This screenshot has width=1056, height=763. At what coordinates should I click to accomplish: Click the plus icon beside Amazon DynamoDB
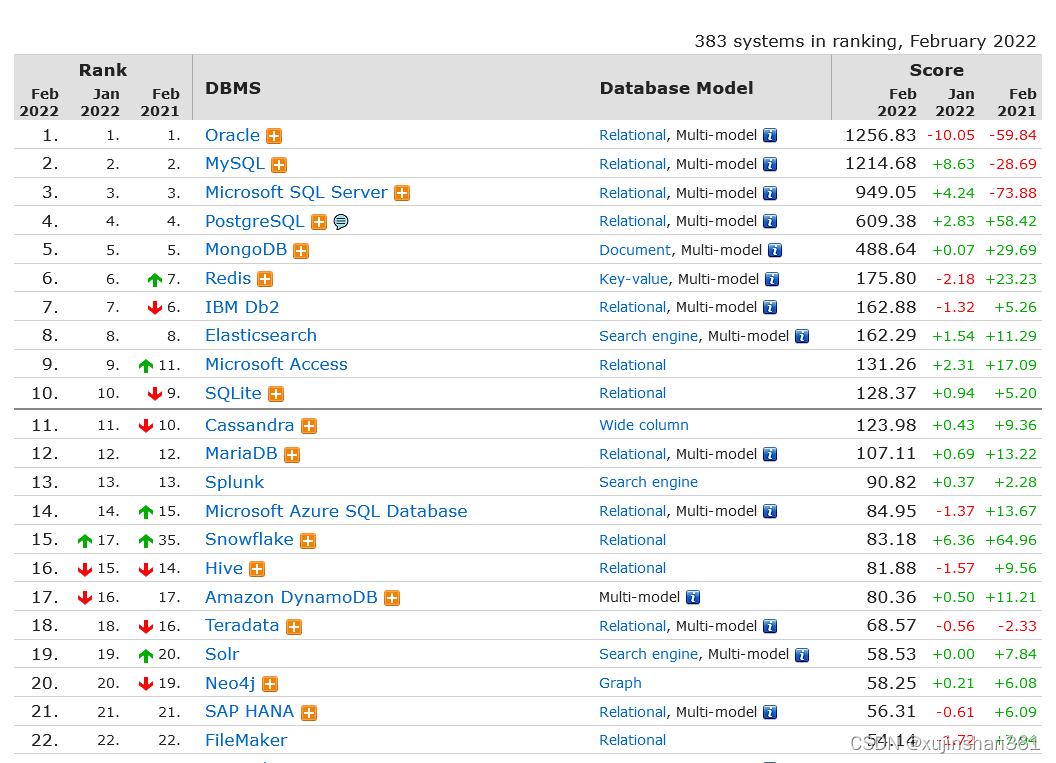(392, 598)
